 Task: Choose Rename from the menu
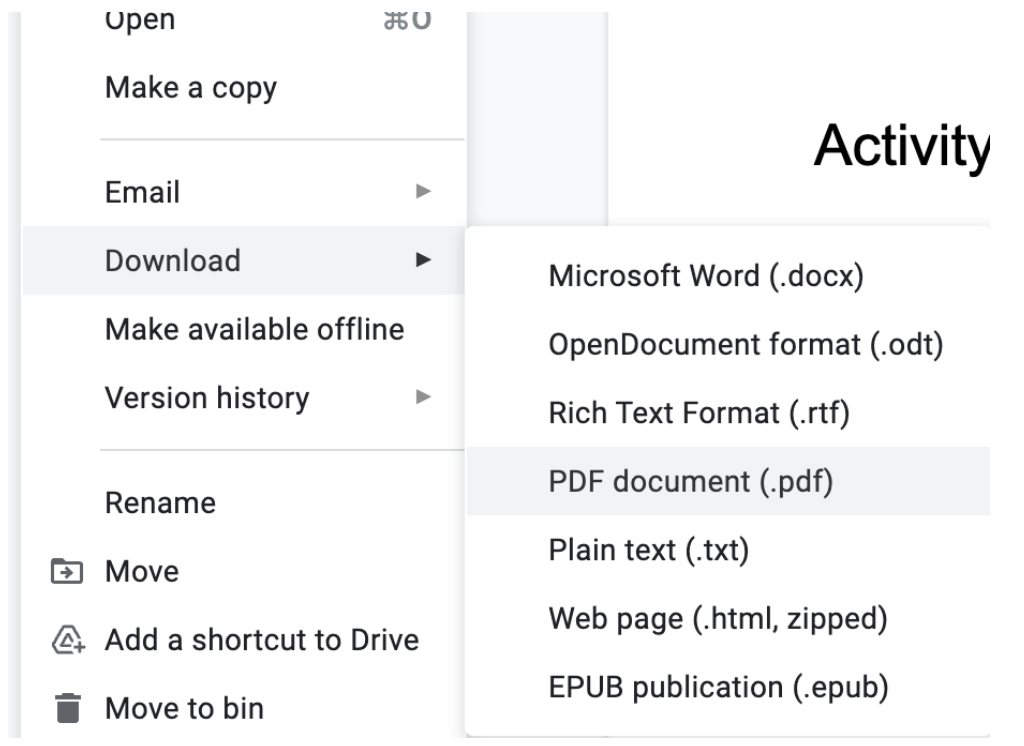(x=244, y=503)
